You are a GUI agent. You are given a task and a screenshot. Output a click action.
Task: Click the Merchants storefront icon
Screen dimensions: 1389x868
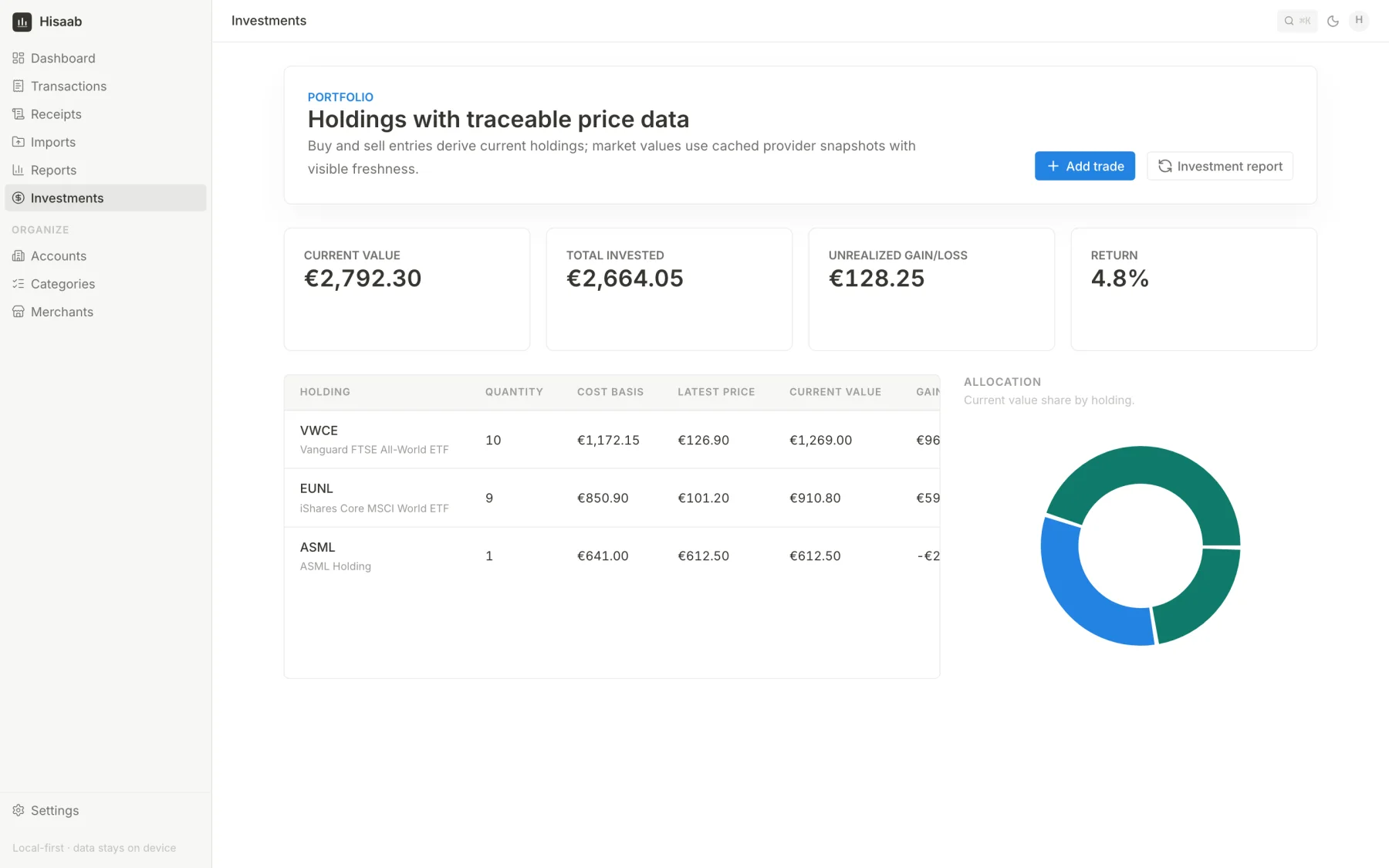pyautogui.click(x=19, y=312)
